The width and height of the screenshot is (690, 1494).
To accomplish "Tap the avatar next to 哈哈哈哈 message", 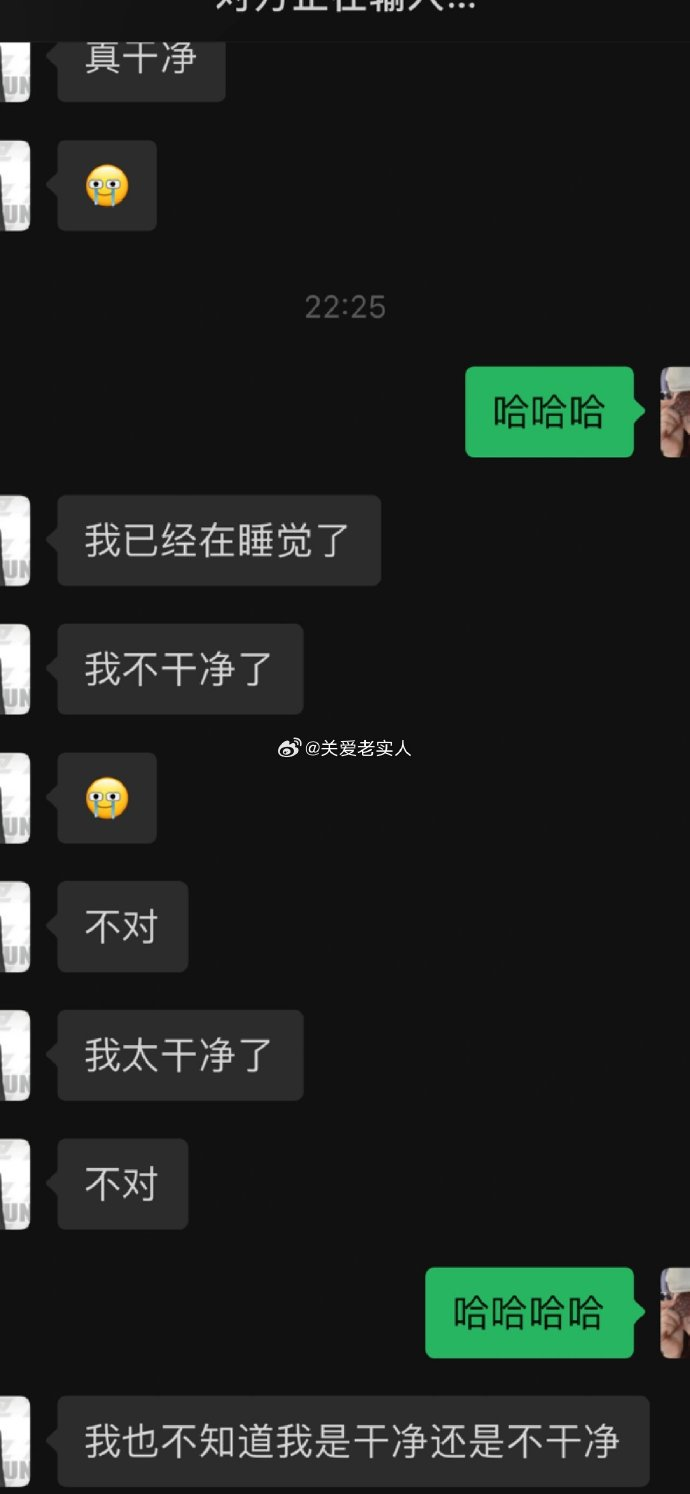I will pyautogui.click(x=675, y=1312).
